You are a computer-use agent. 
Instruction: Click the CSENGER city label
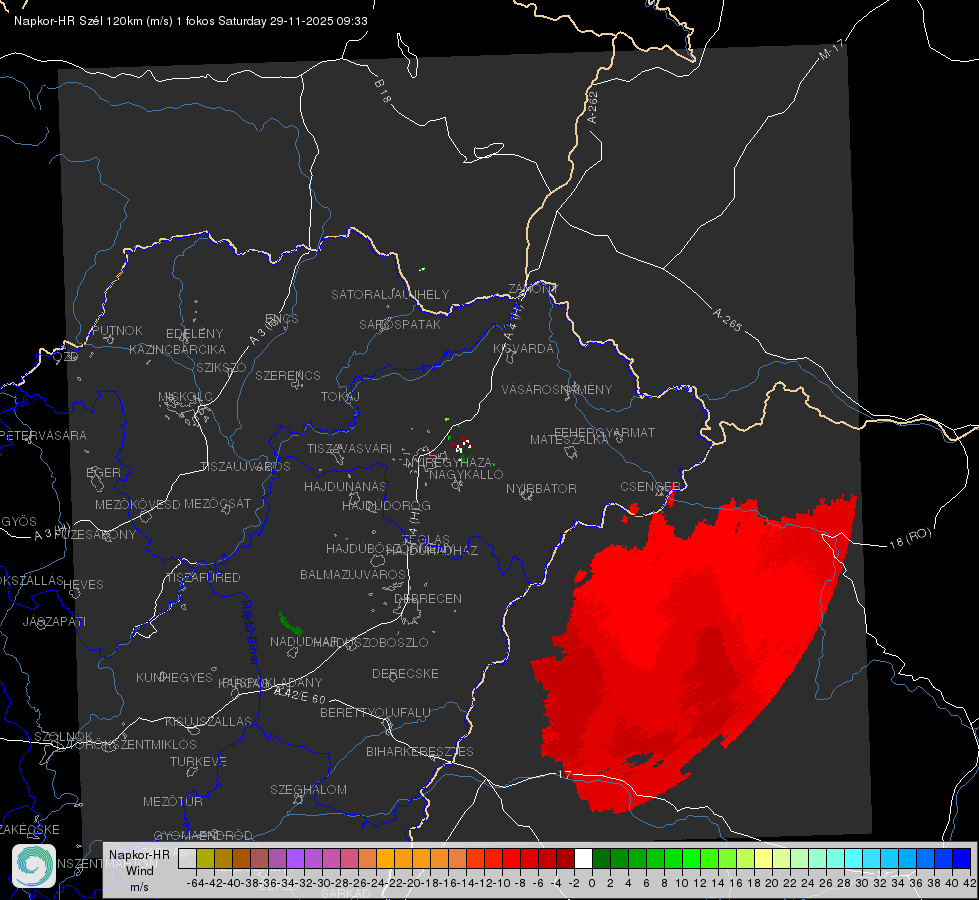[650, 487]
